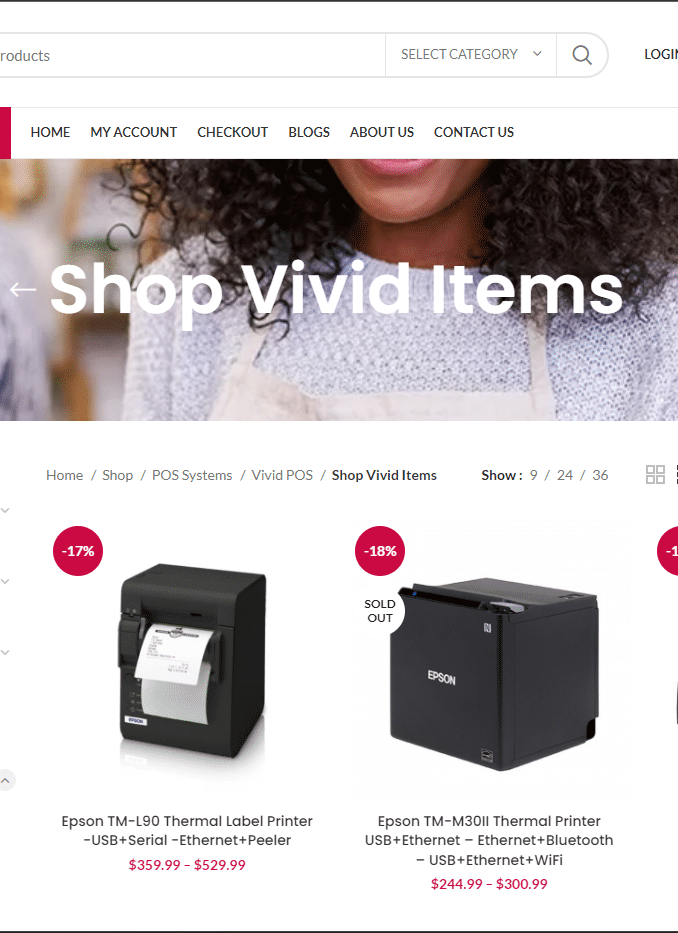This screenshot has width=678, height=933.
Task: Click the products search input field
Action: [x=192, y=55]
